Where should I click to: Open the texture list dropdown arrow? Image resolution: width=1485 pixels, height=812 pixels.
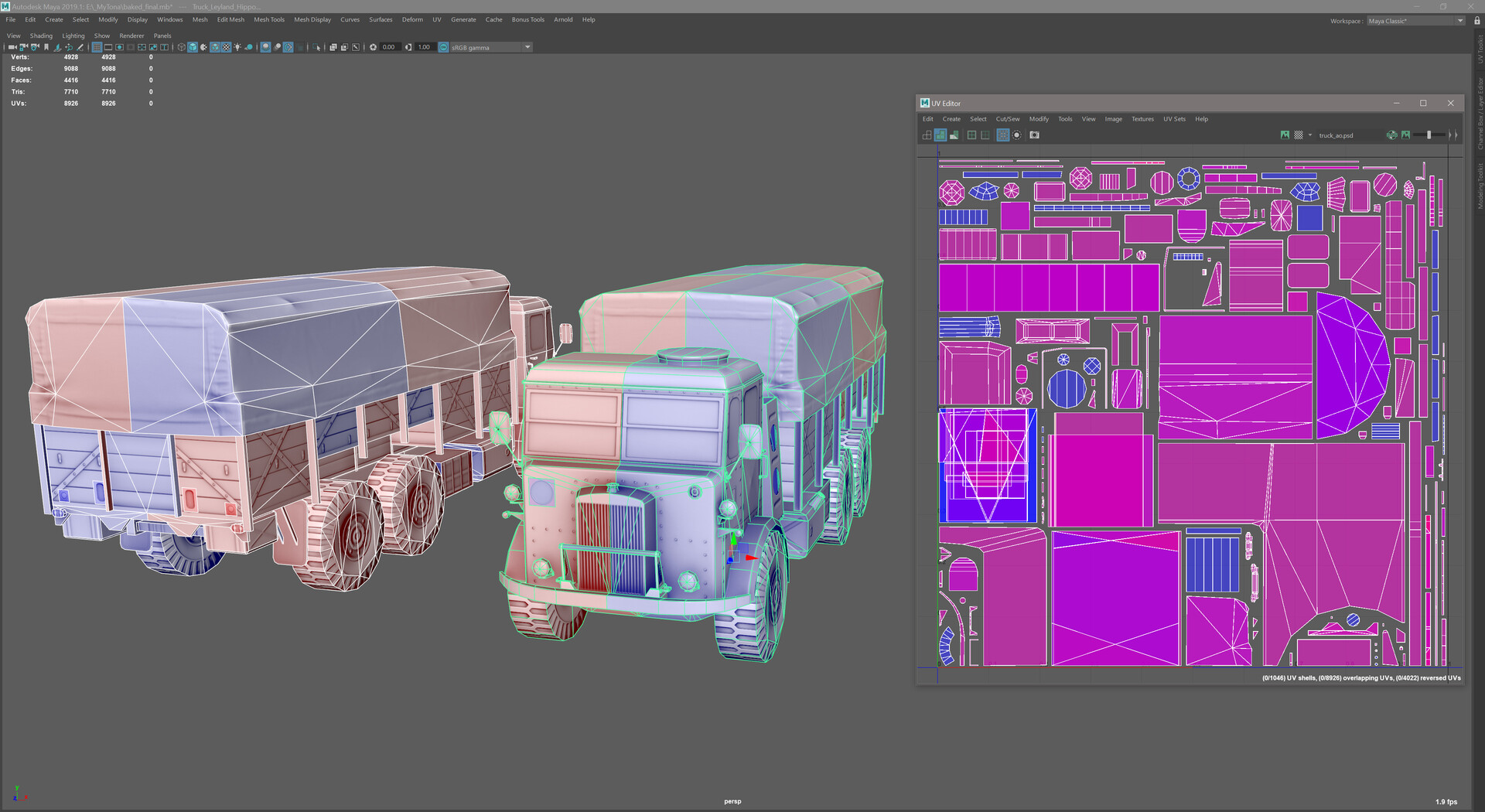tap(1309, 135)
